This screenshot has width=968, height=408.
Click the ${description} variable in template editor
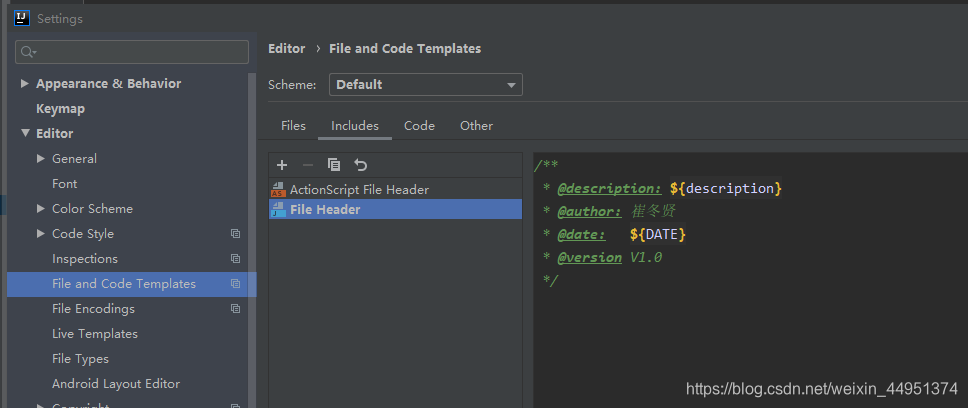point(726,188)
